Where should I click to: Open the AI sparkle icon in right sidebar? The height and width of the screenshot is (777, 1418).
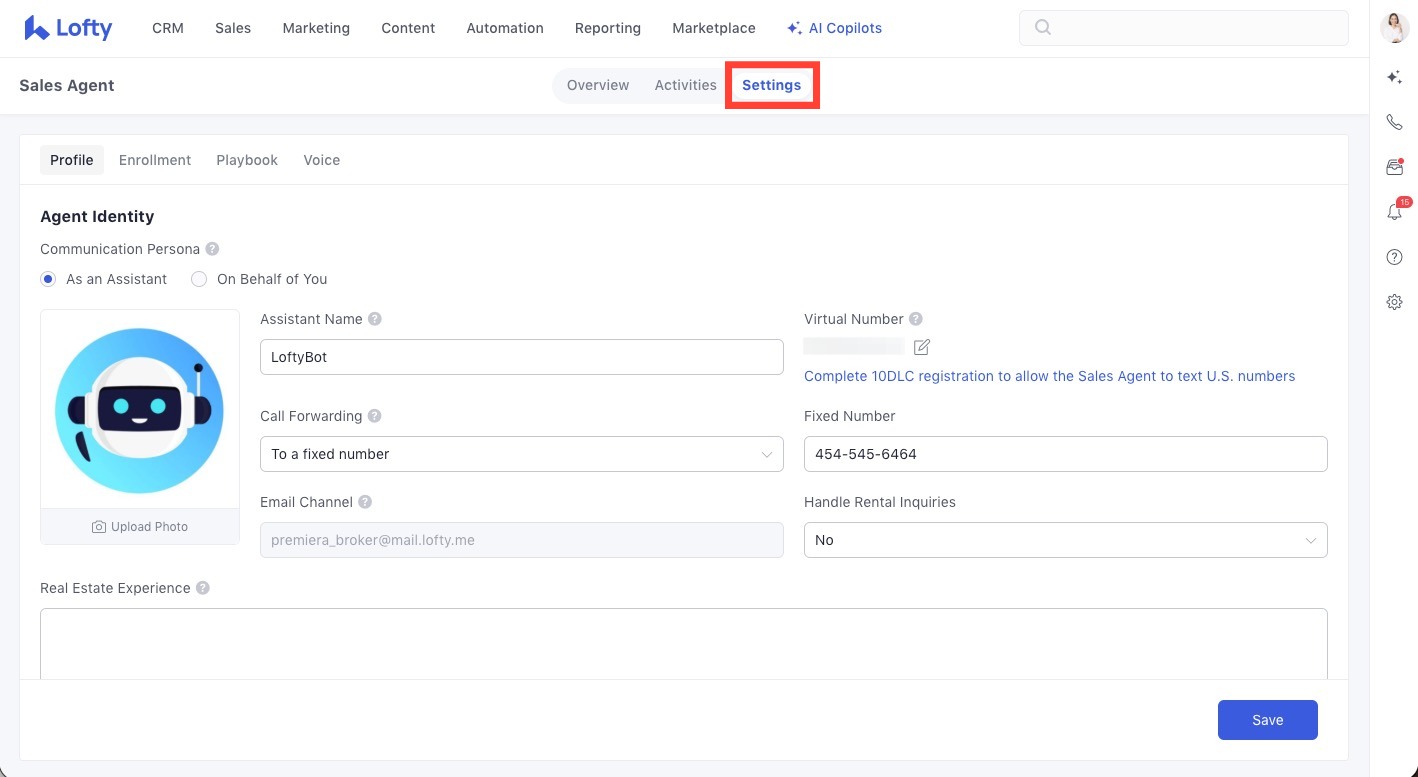(1394, 78)
